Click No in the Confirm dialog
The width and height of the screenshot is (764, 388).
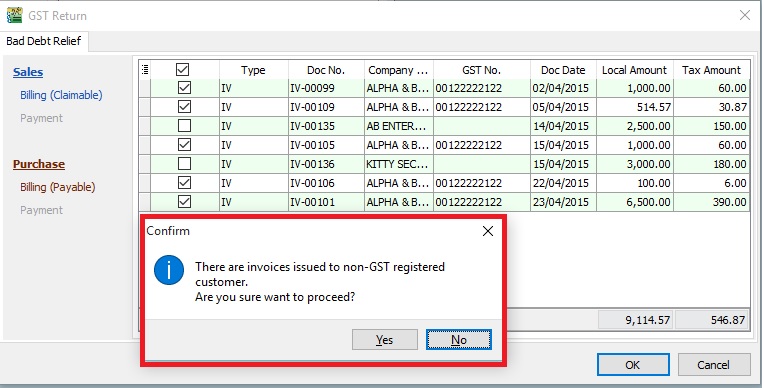click(459, 340)
